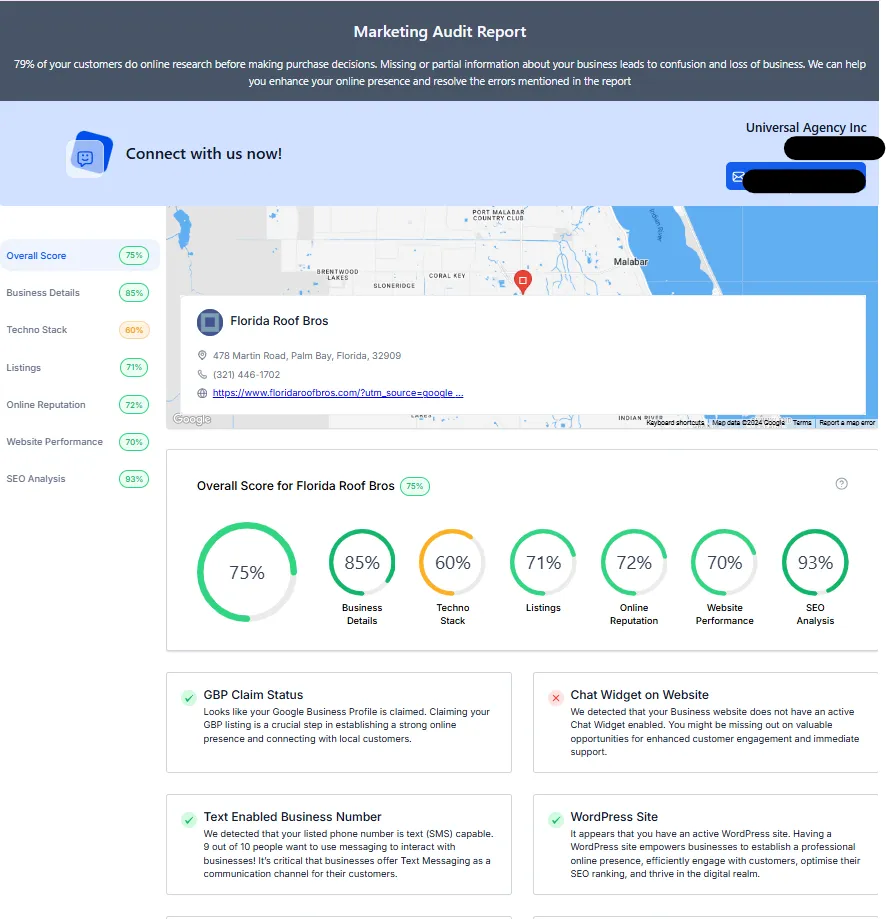Click the 85% badge in the sidebar

pyautogui.click(x=134, y=293)
